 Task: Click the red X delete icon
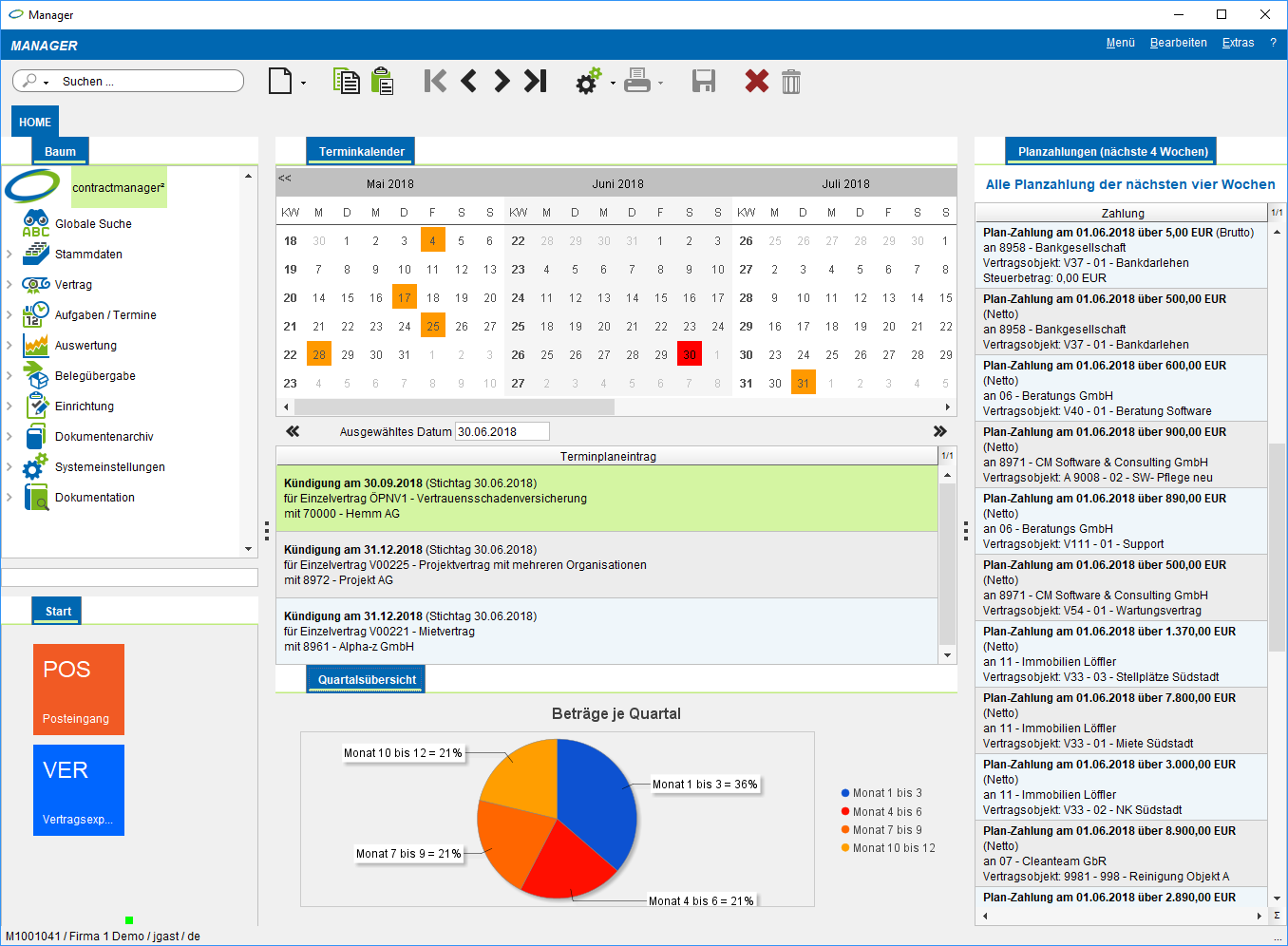[757, 81]
